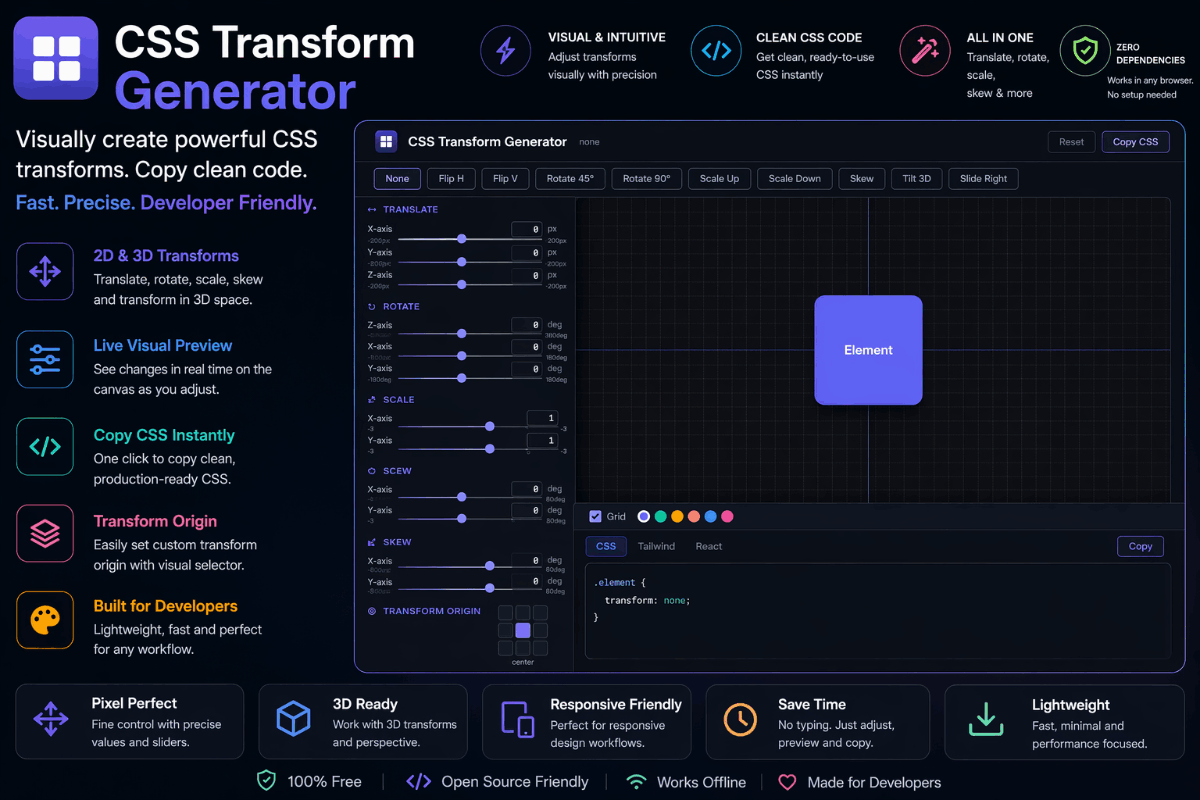Image resolution: width=1200 pixels, height=800 pixels.
Task: Select the top-left transform origin cell
Action: (x=505, y=613)
